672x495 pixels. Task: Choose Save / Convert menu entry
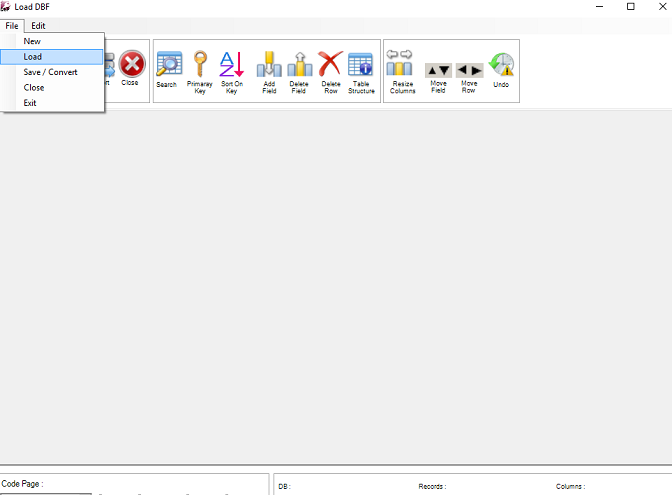[50, 72]
